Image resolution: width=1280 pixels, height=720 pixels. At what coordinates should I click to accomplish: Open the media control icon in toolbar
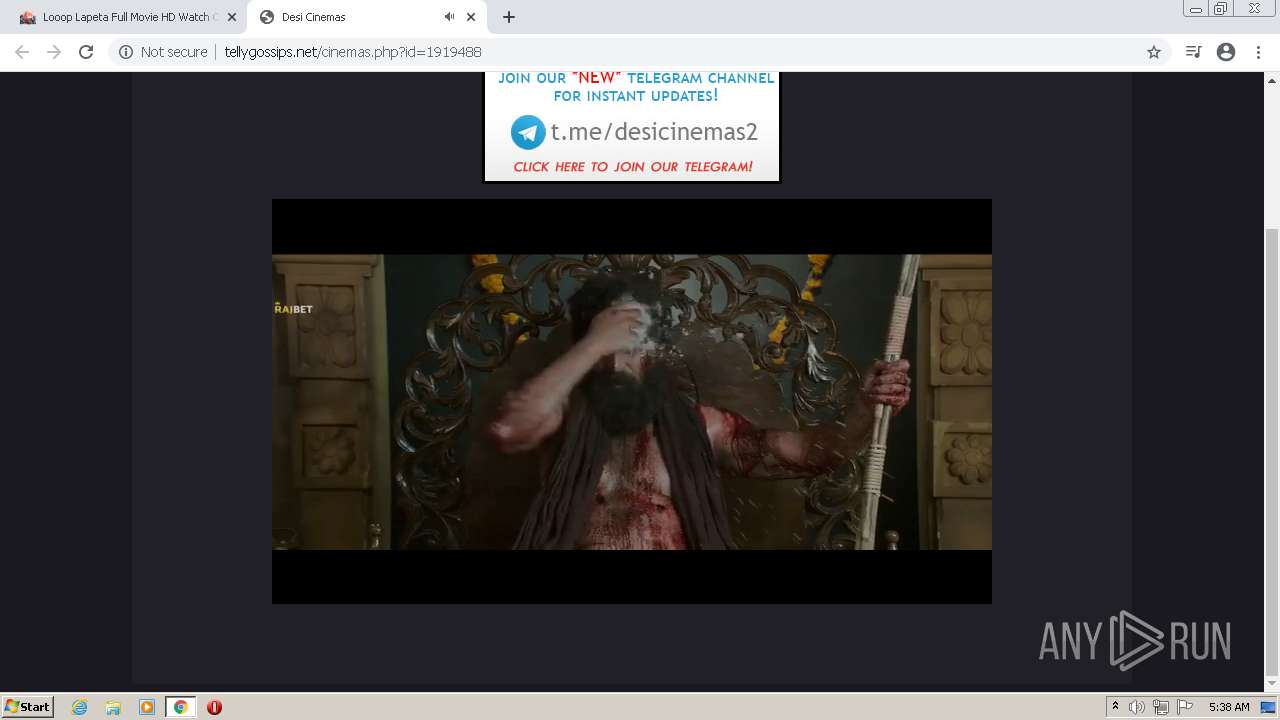pos(1193,52)
